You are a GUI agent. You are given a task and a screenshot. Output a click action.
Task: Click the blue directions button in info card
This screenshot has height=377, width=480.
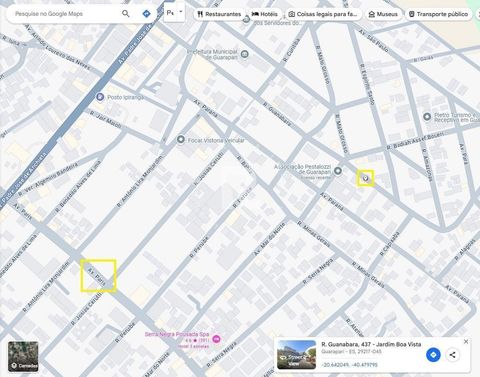[x=433, y=355]
